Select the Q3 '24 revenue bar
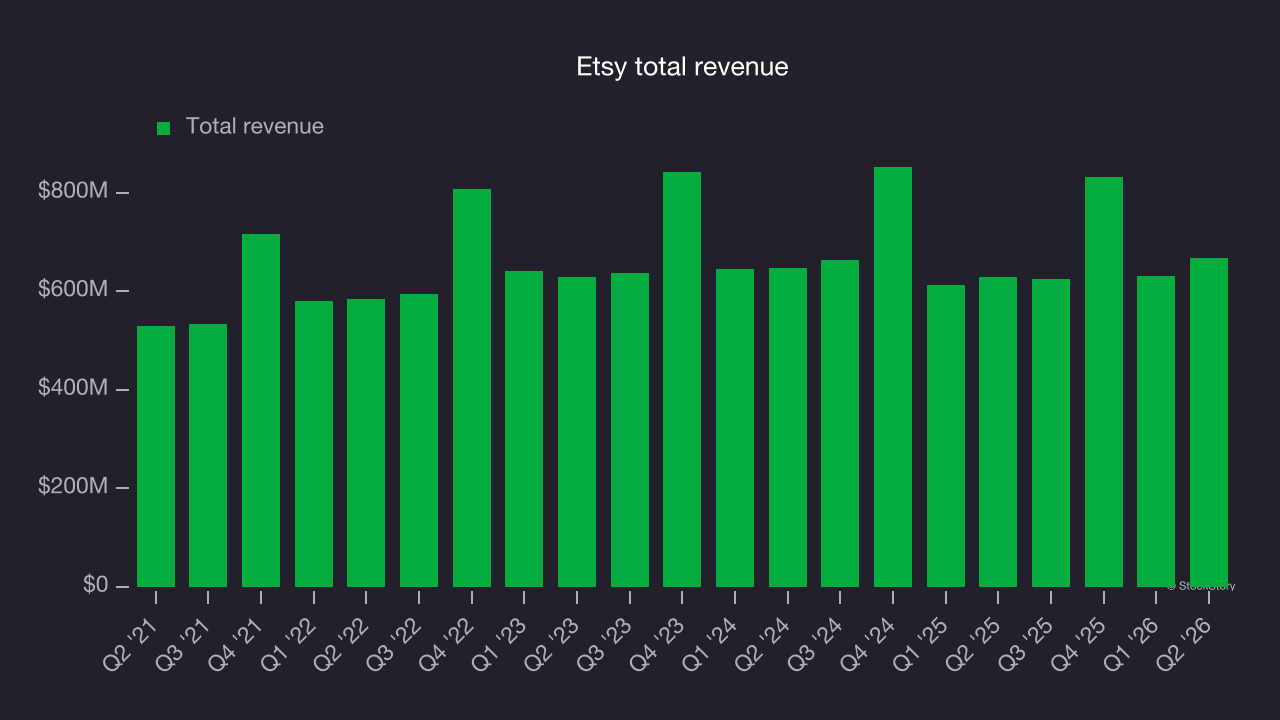The width and height of the screenshot is (1280, 720). [840, 423]
